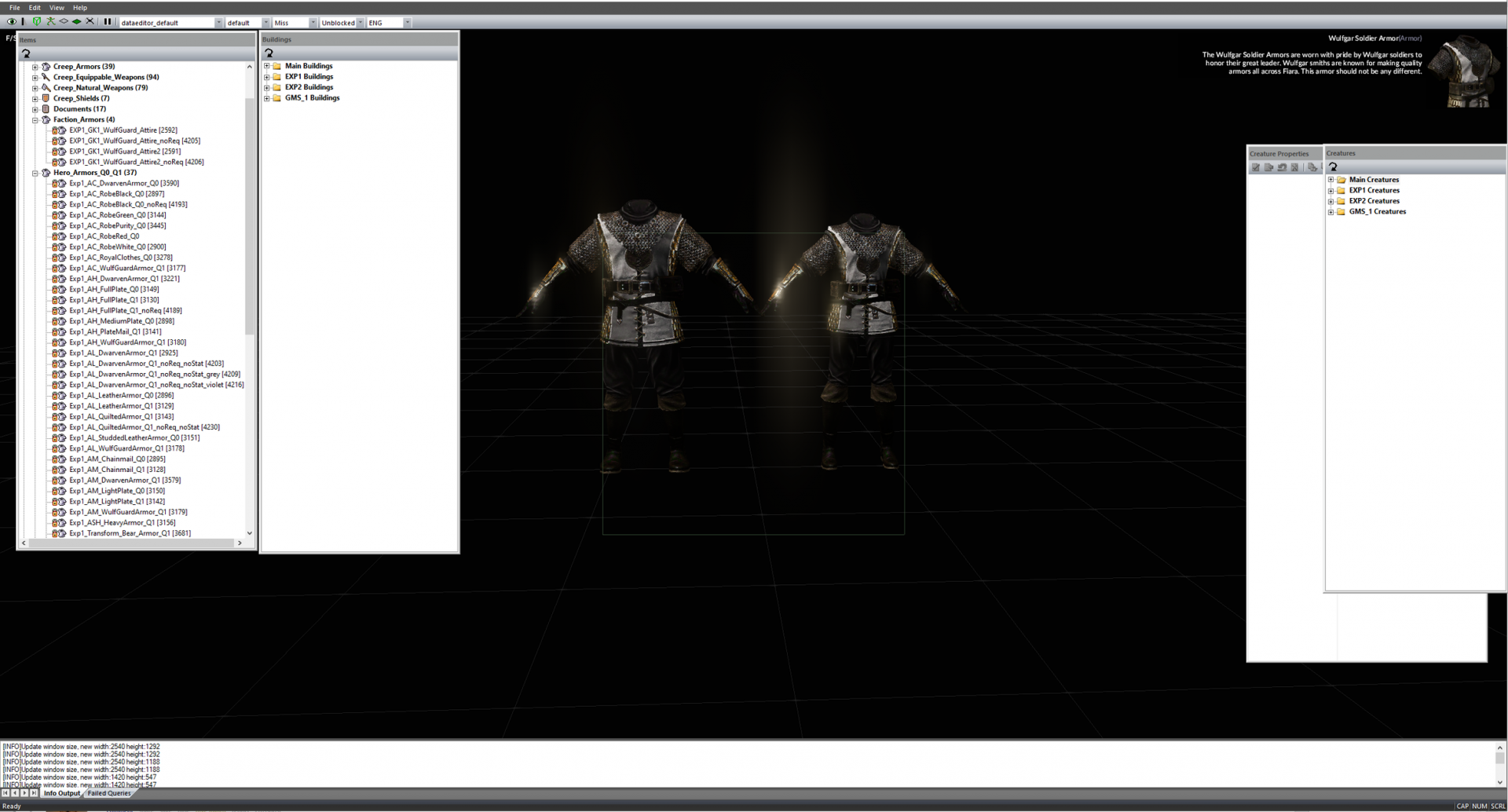Open the dataeditor_default dropdown
Screen dimensions: 1508x812
click(218, 23)
